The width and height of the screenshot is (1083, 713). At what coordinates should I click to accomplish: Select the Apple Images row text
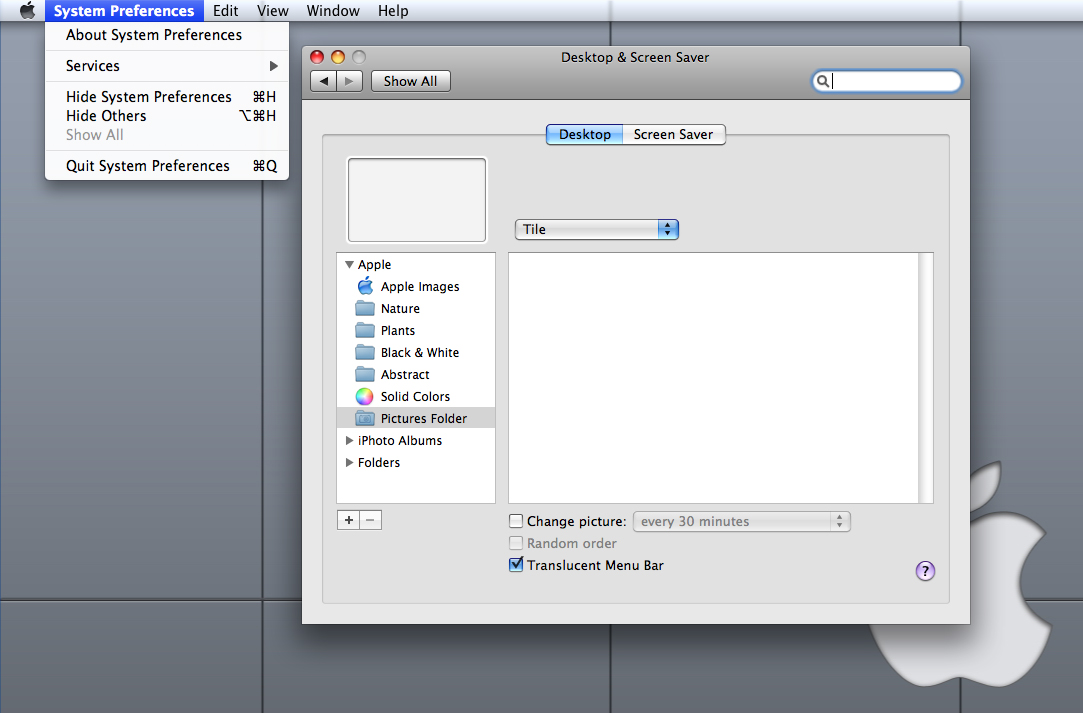(420, 287)
